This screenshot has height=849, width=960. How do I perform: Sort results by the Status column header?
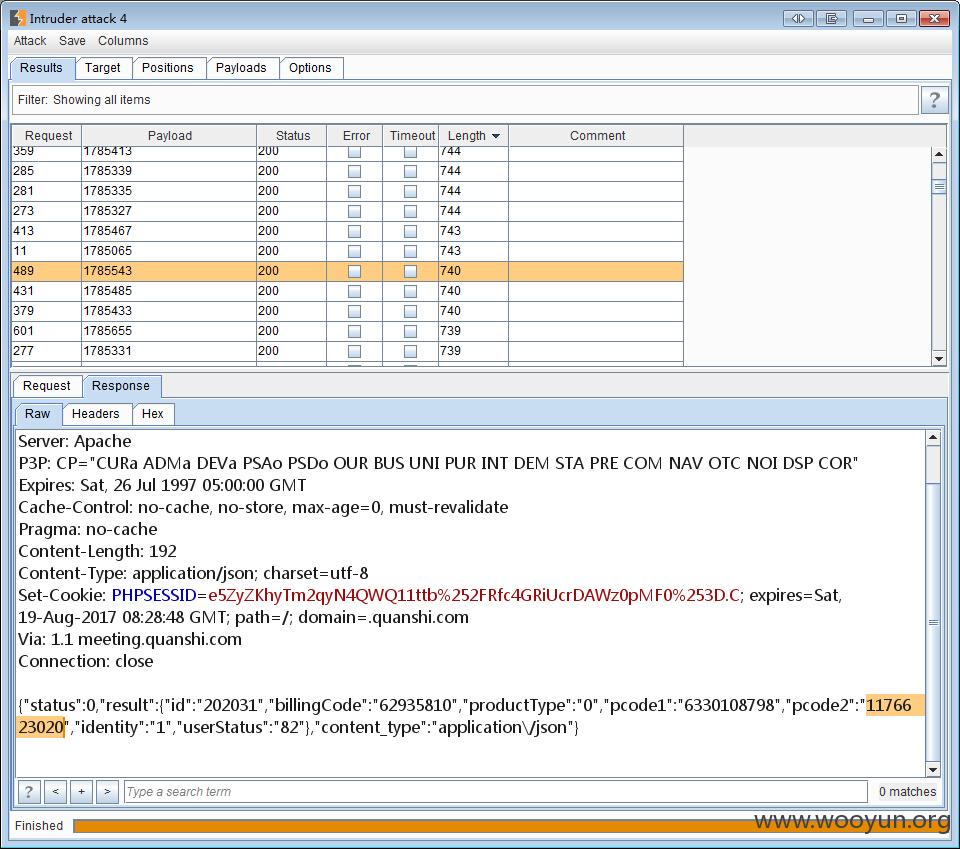292,136
